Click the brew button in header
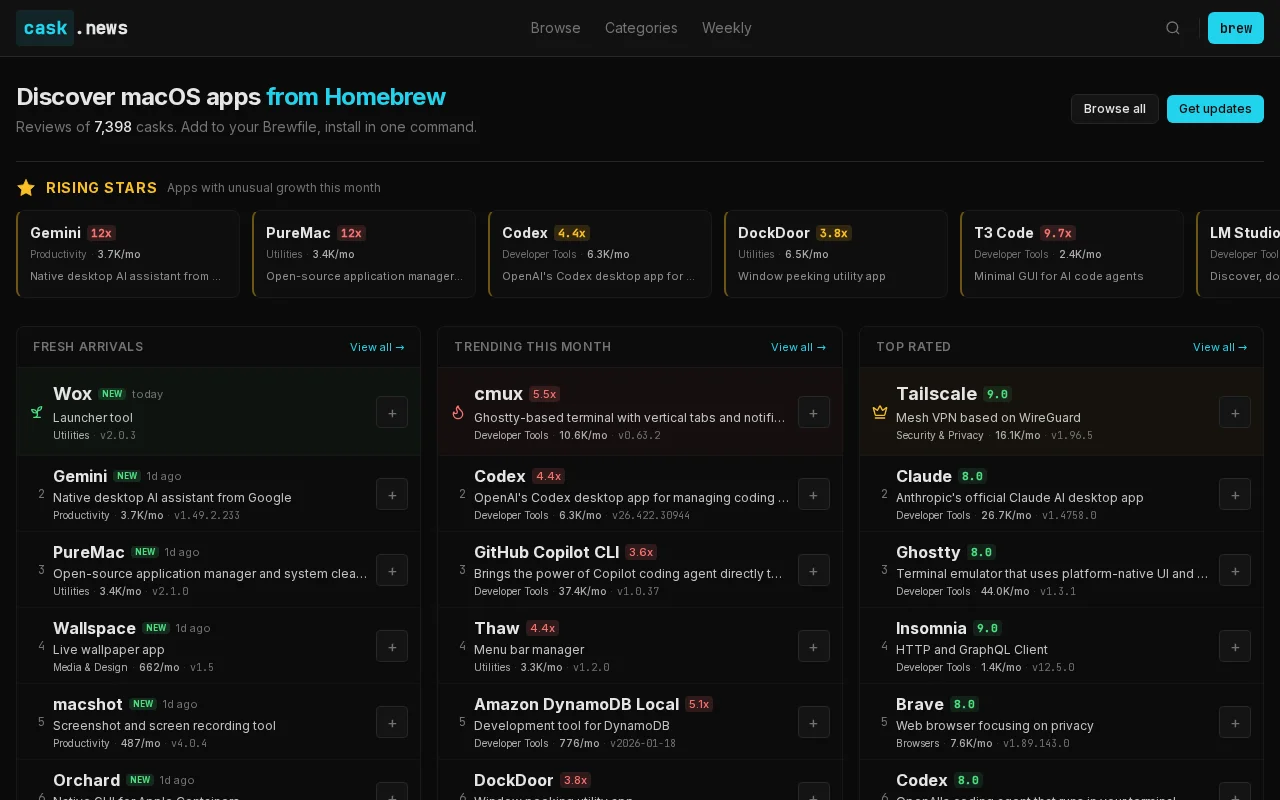Image resolution: width=1280 pixels, height=800 pixels. point(1236,28)
